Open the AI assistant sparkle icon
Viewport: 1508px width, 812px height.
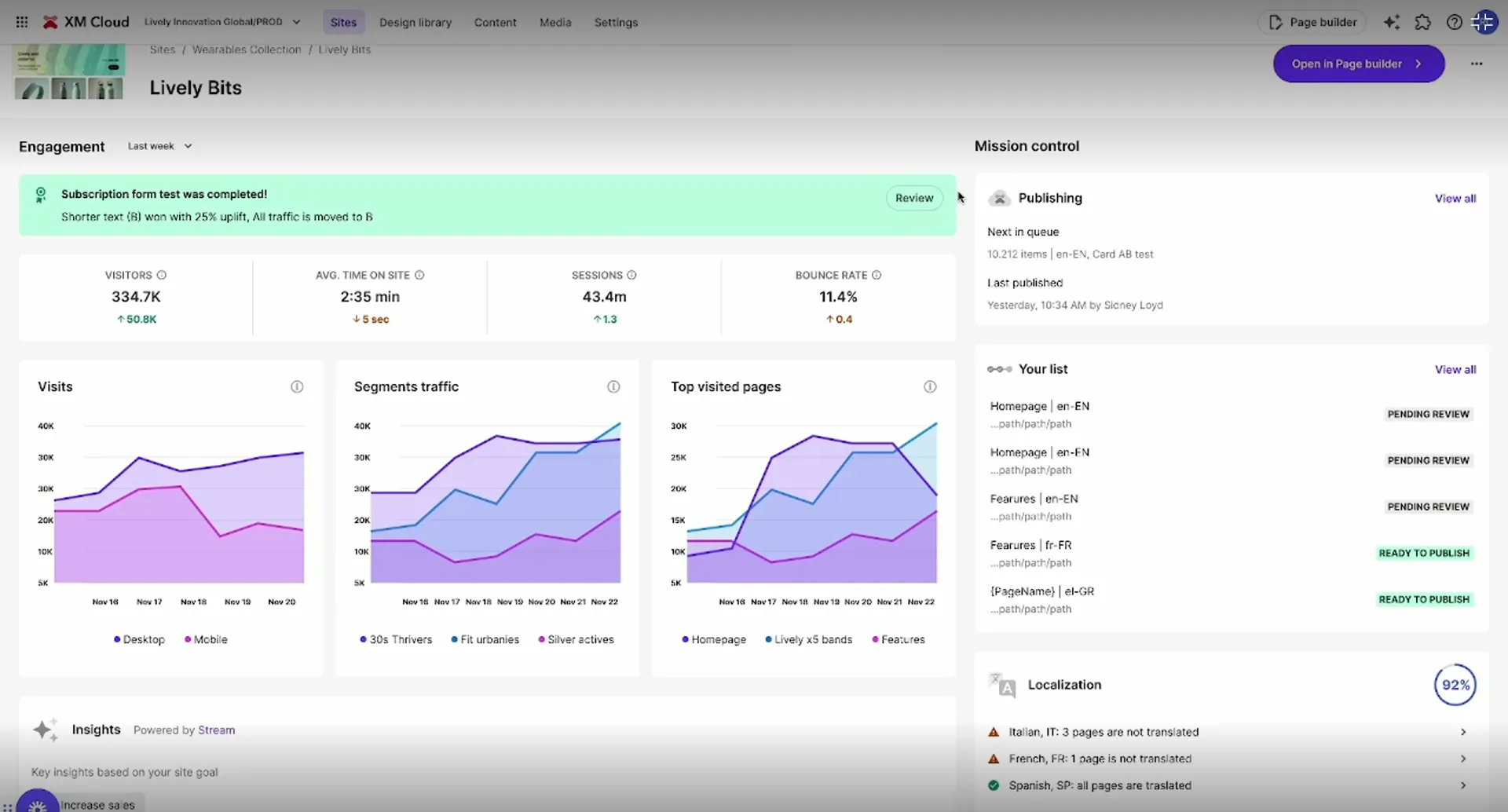[1392, 22]
